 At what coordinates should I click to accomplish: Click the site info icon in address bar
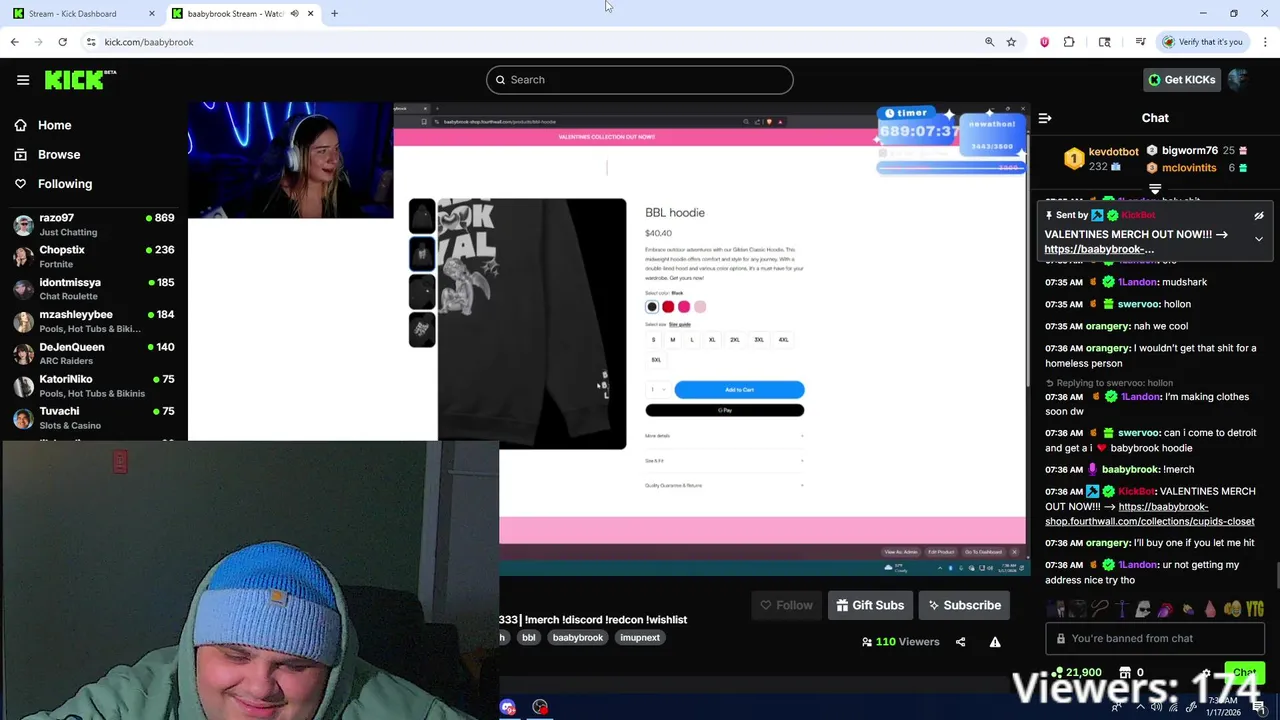tap(91, 42)
